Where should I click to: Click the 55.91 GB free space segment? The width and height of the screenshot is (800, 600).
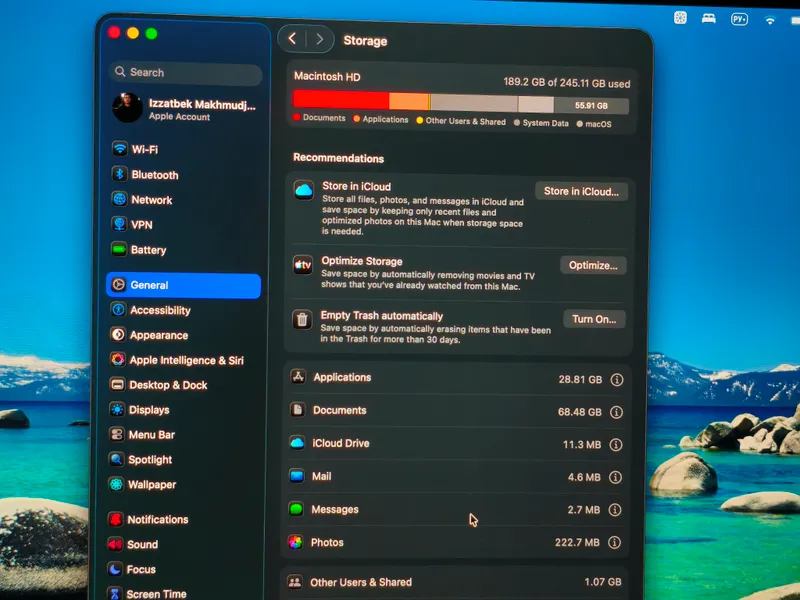tap(591, 106)
